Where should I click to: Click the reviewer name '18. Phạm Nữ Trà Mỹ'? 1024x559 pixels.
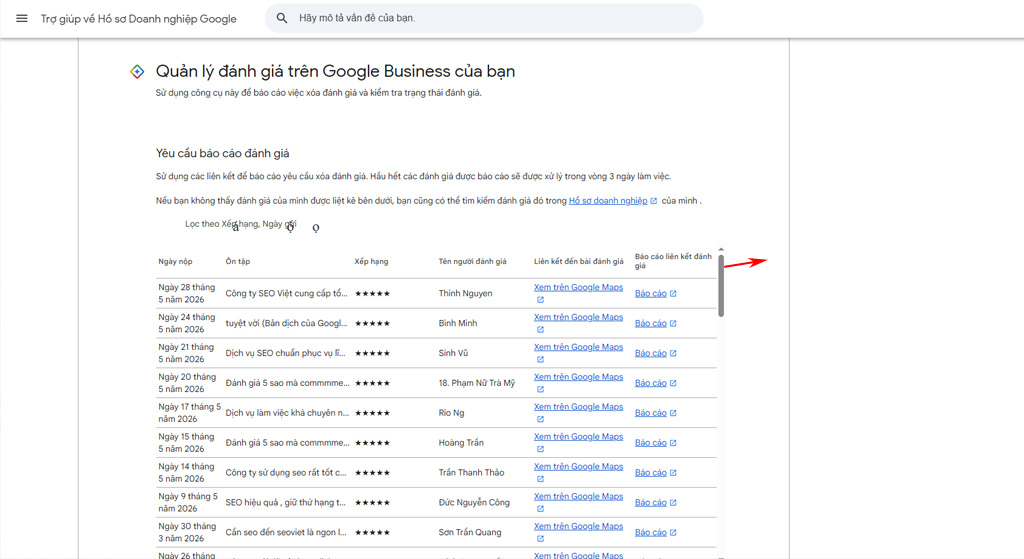[477, 383]
